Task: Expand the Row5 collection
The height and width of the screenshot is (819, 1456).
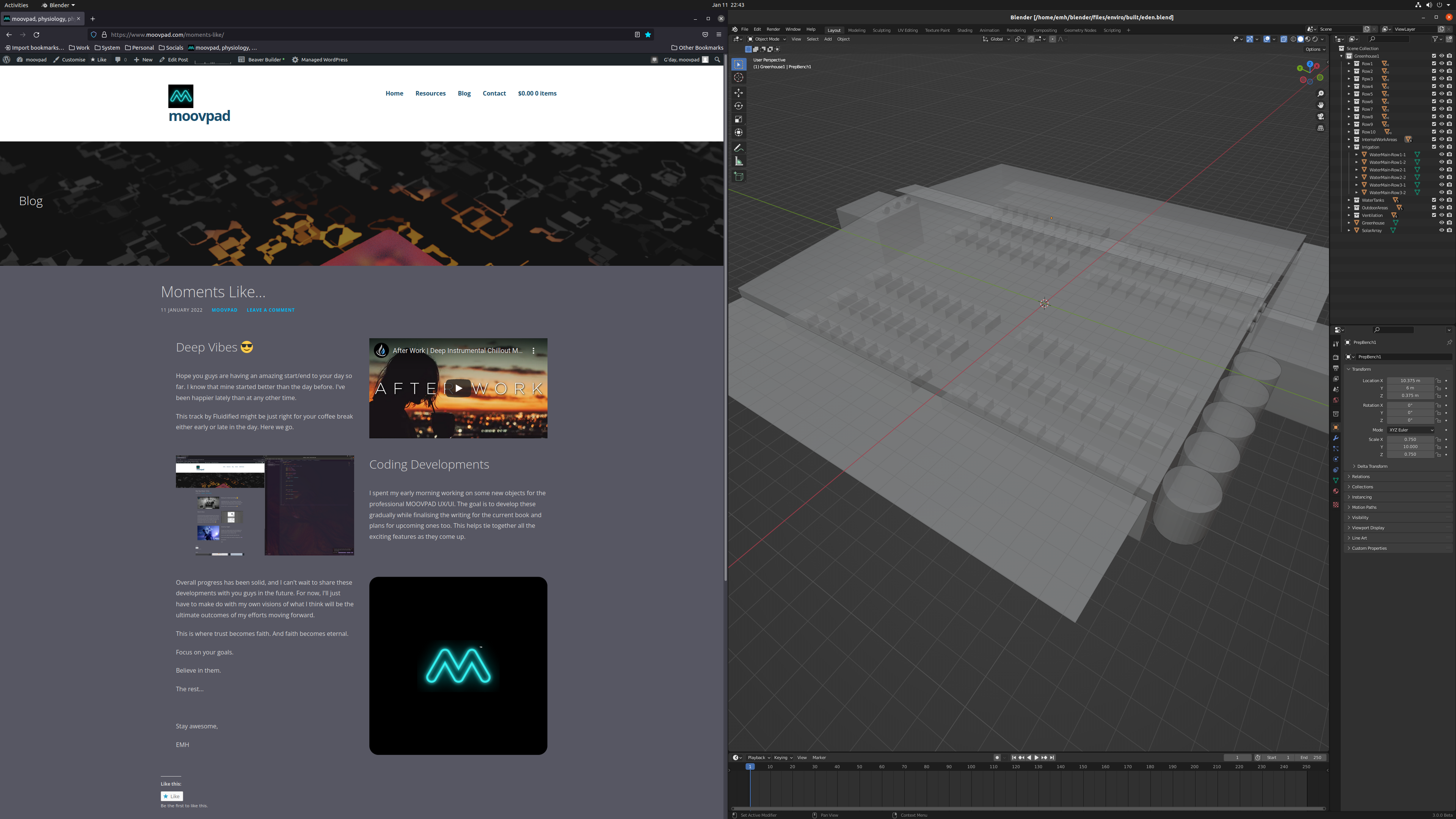Action: [1349, 94]
